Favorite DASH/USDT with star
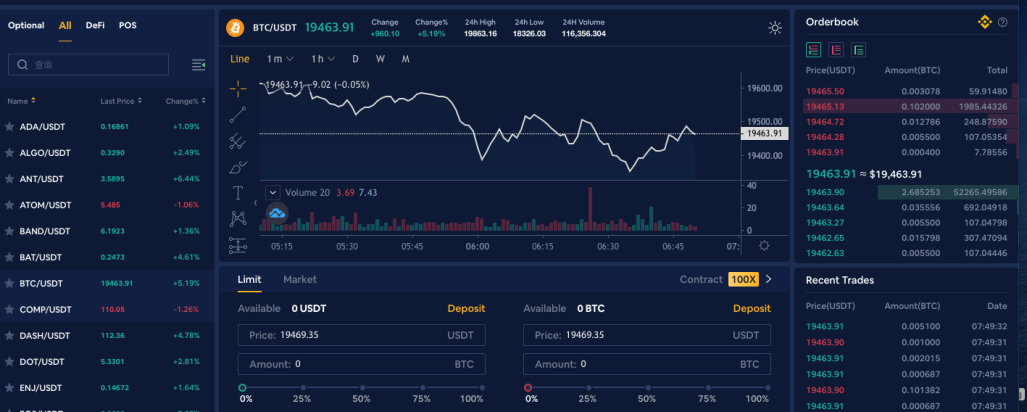The height and width of the screenshot is (412, 1027). [9, 335]
